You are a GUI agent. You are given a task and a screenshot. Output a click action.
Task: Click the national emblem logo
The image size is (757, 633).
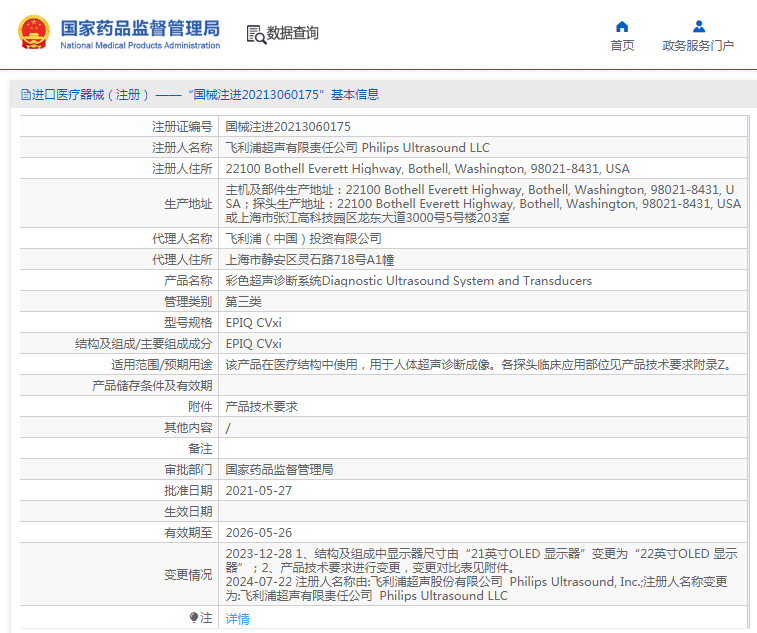[x=34, y=32]
